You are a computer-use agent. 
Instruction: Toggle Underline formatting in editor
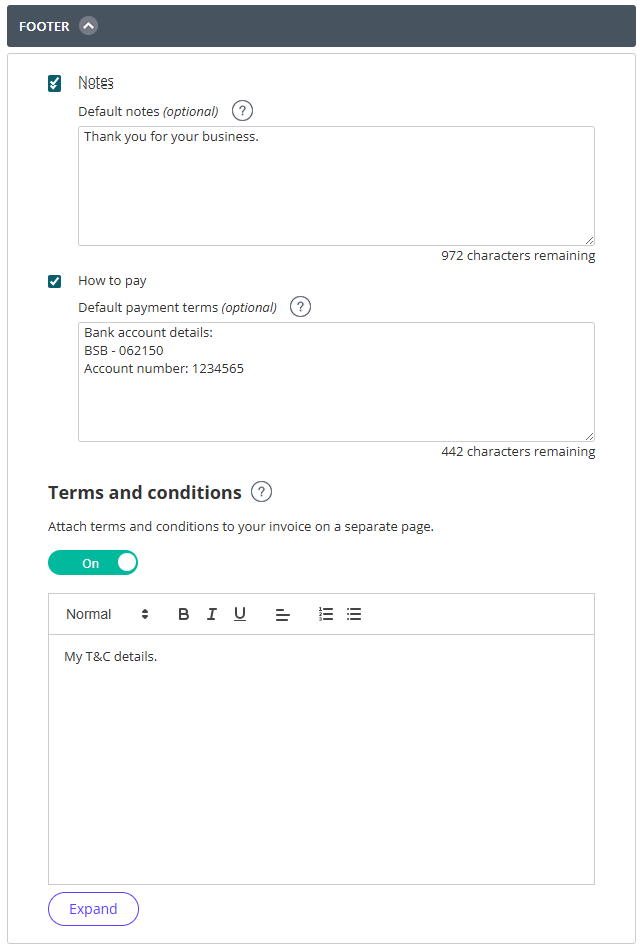click(240, 614)
